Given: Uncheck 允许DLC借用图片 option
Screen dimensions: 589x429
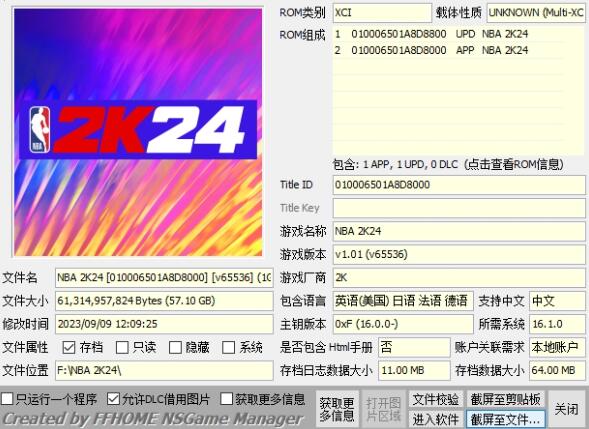Looking at the screenshot, I should (113, 399).
